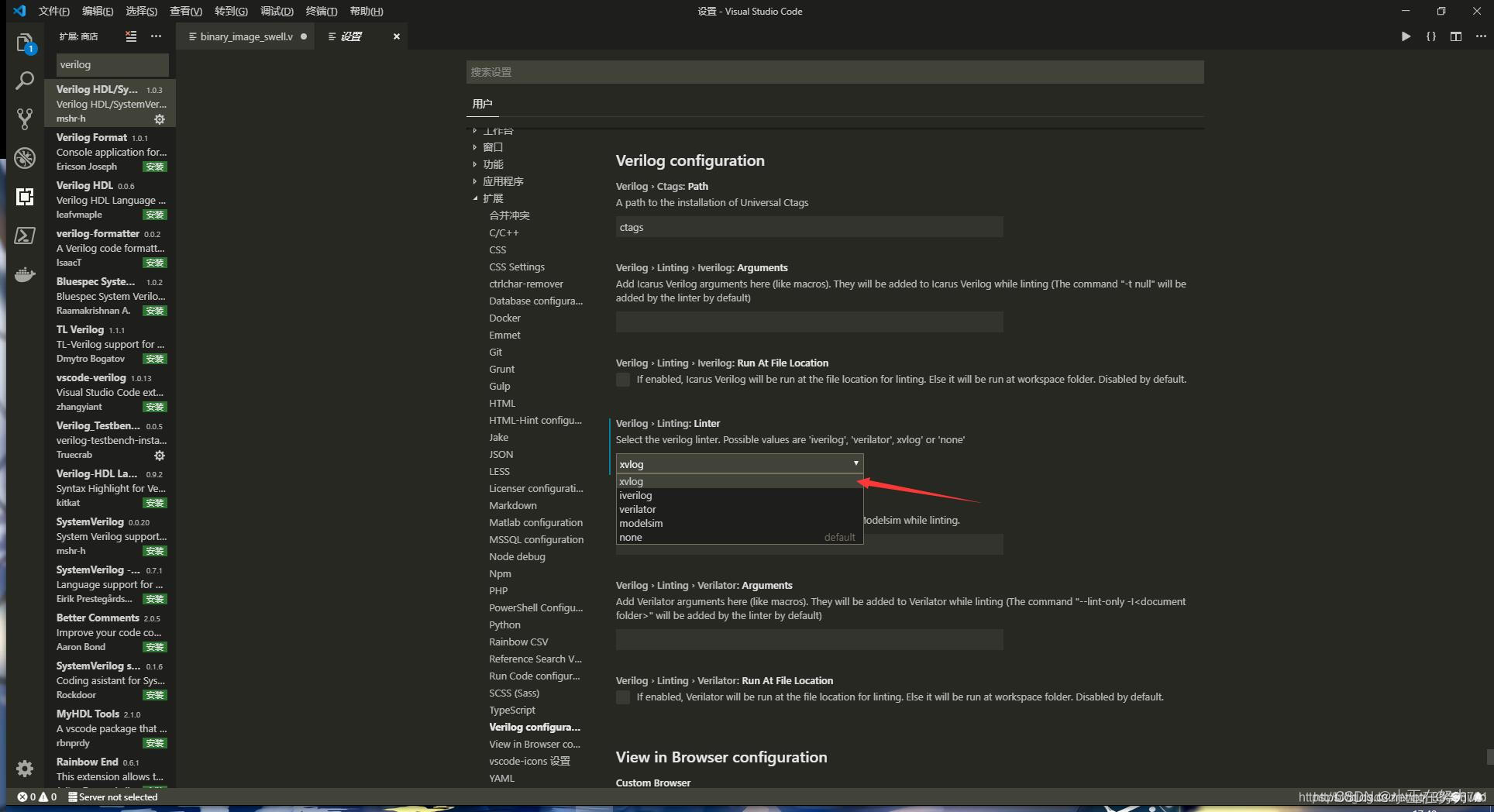Close the 设置 tab
Image resolution: width=1494 pixels, height=812 pixels.
(397, 36)
